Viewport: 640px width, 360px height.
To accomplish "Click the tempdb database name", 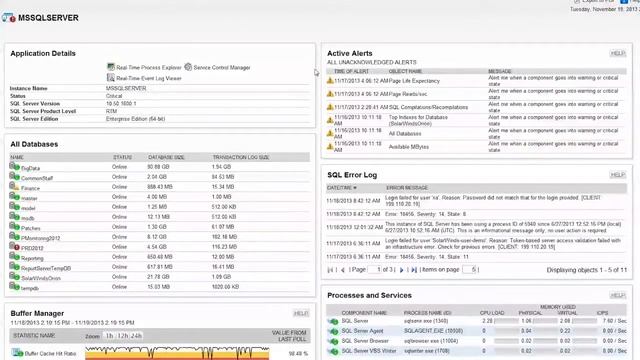I will tap(30, 288).
